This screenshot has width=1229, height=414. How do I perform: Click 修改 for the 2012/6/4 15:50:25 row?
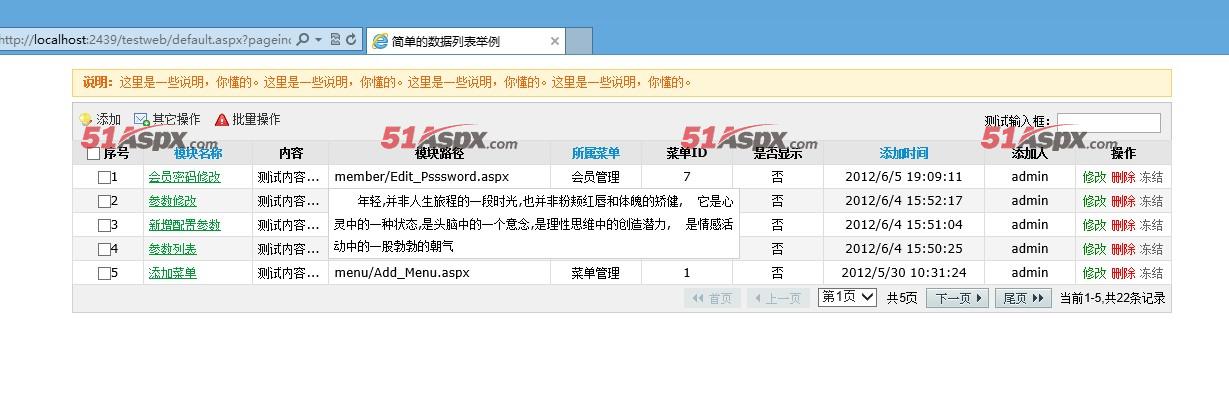coord(1094,249)
